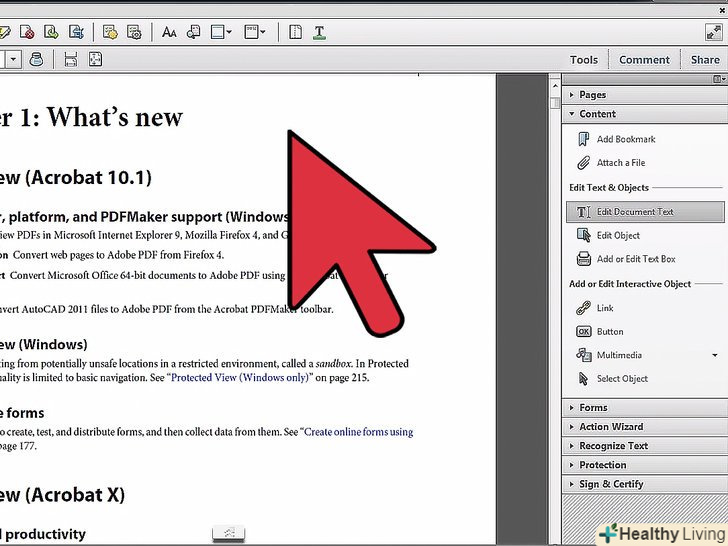Click the '(Acrobat 10.1)' heading text
The image size is (728, 546).
[x=88, y=178]
